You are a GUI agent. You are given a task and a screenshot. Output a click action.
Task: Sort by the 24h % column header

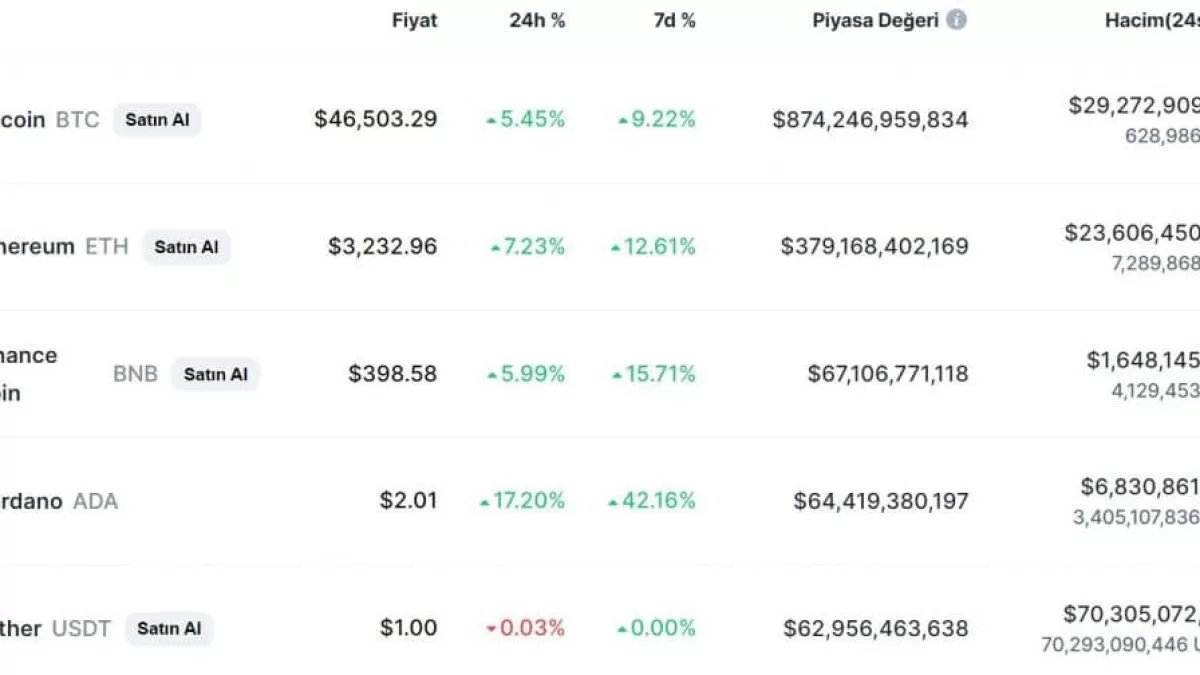tap(537, 20)
